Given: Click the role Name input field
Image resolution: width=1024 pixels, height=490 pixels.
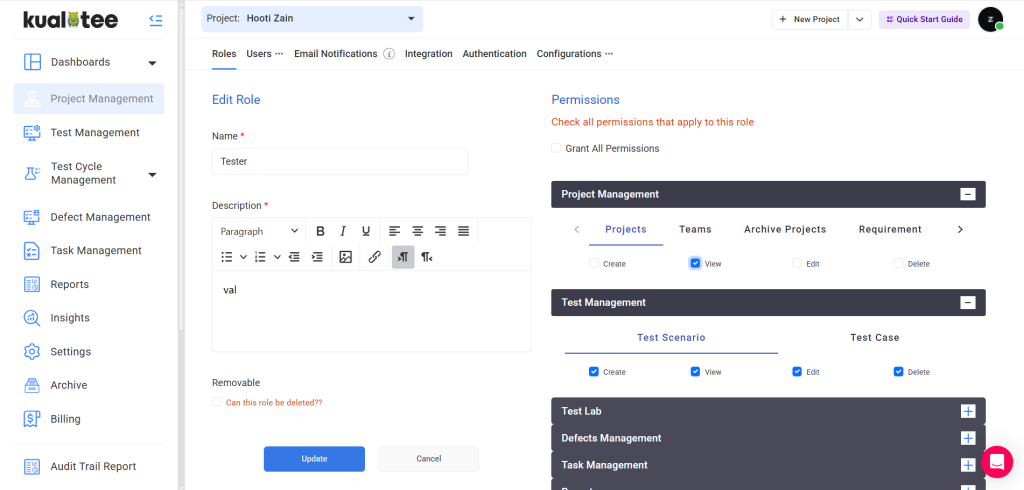Looking at the screenshot, I should (x=339, y=161).
